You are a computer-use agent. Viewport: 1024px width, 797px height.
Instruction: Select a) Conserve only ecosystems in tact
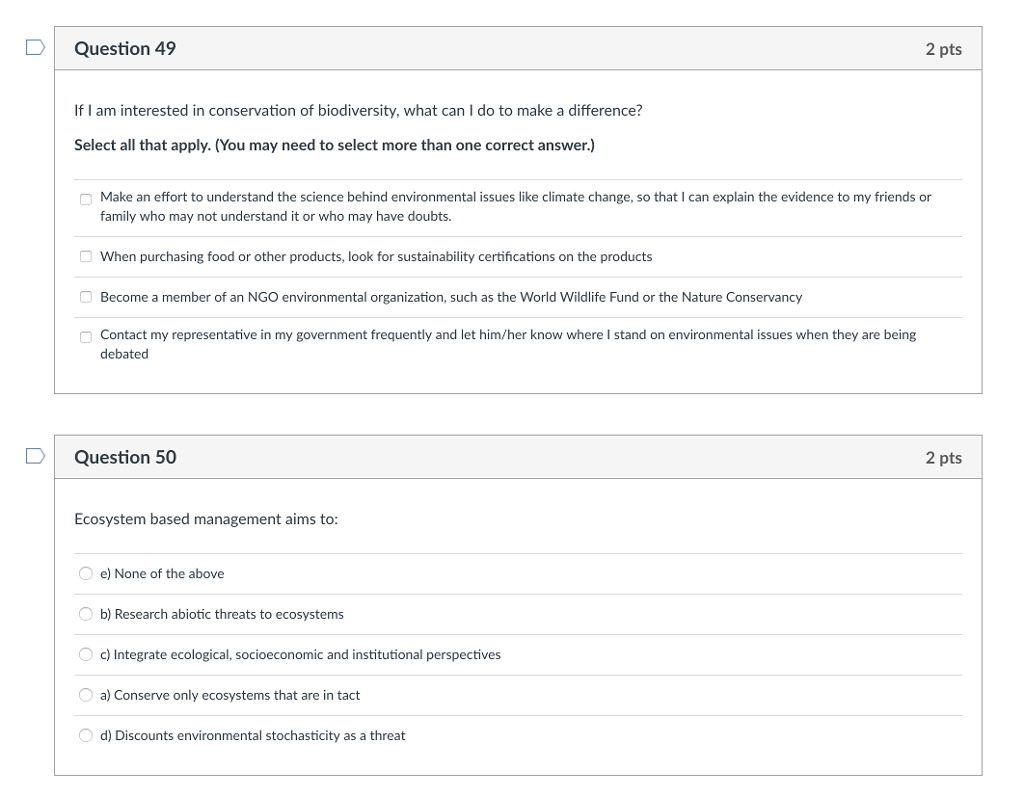(x=86, y=695)
